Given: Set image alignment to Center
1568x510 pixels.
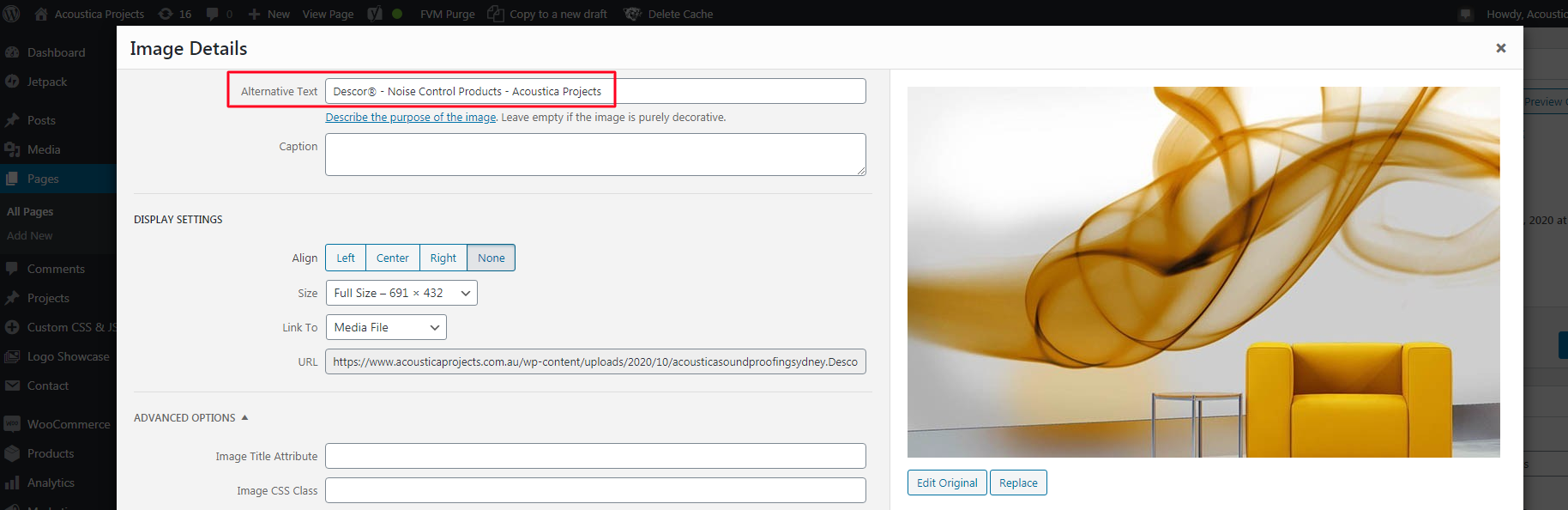Looking at the screenshot, I should (392, 258).
